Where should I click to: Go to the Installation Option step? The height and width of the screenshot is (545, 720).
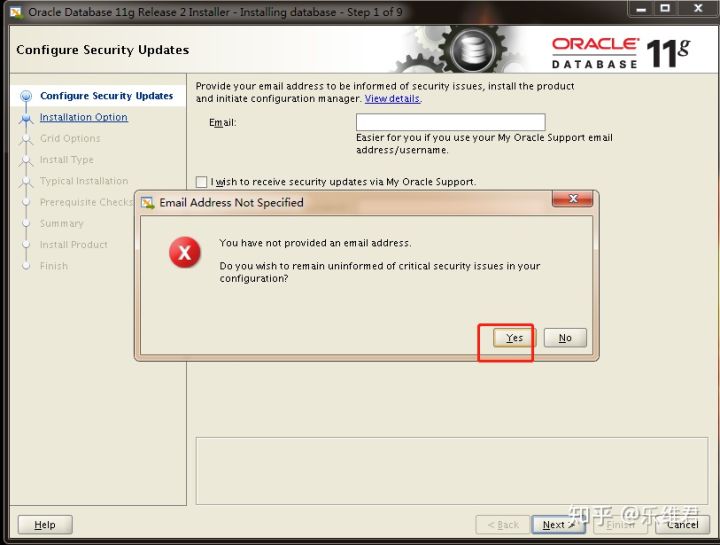point(84,117)
